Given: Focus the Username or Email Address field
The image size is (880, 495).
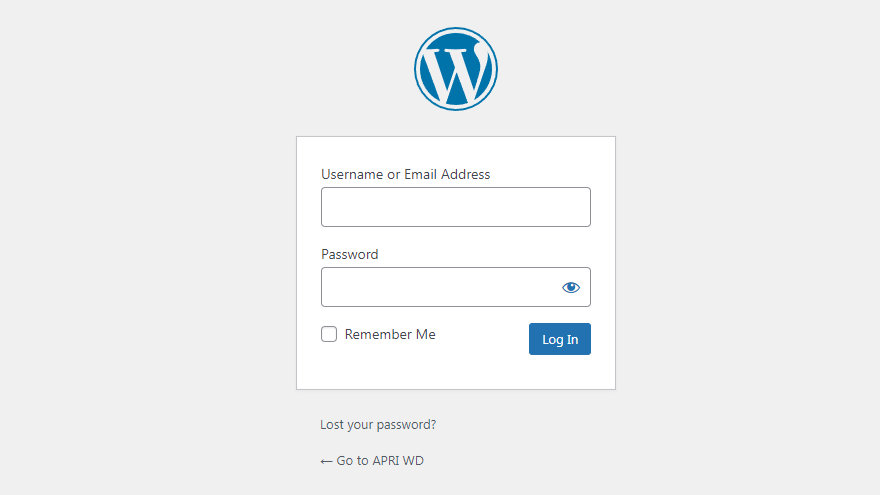Looking at the screenshot, I should (455, 207).
